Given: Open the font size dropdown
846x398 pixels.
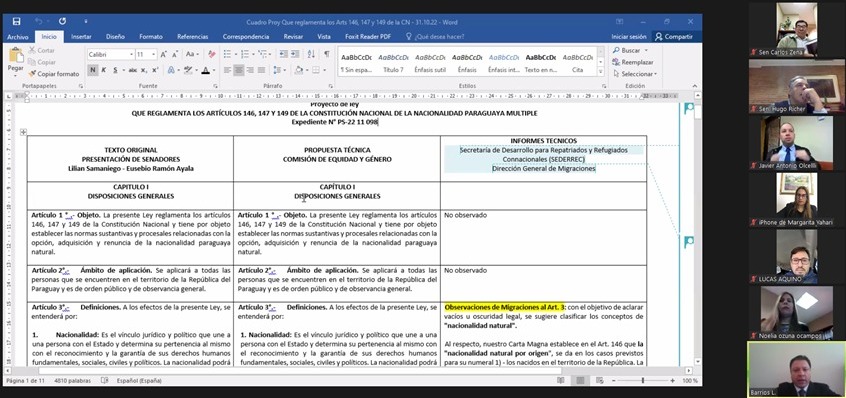Looking at the screenshot, I should click(x=146, y=54).
